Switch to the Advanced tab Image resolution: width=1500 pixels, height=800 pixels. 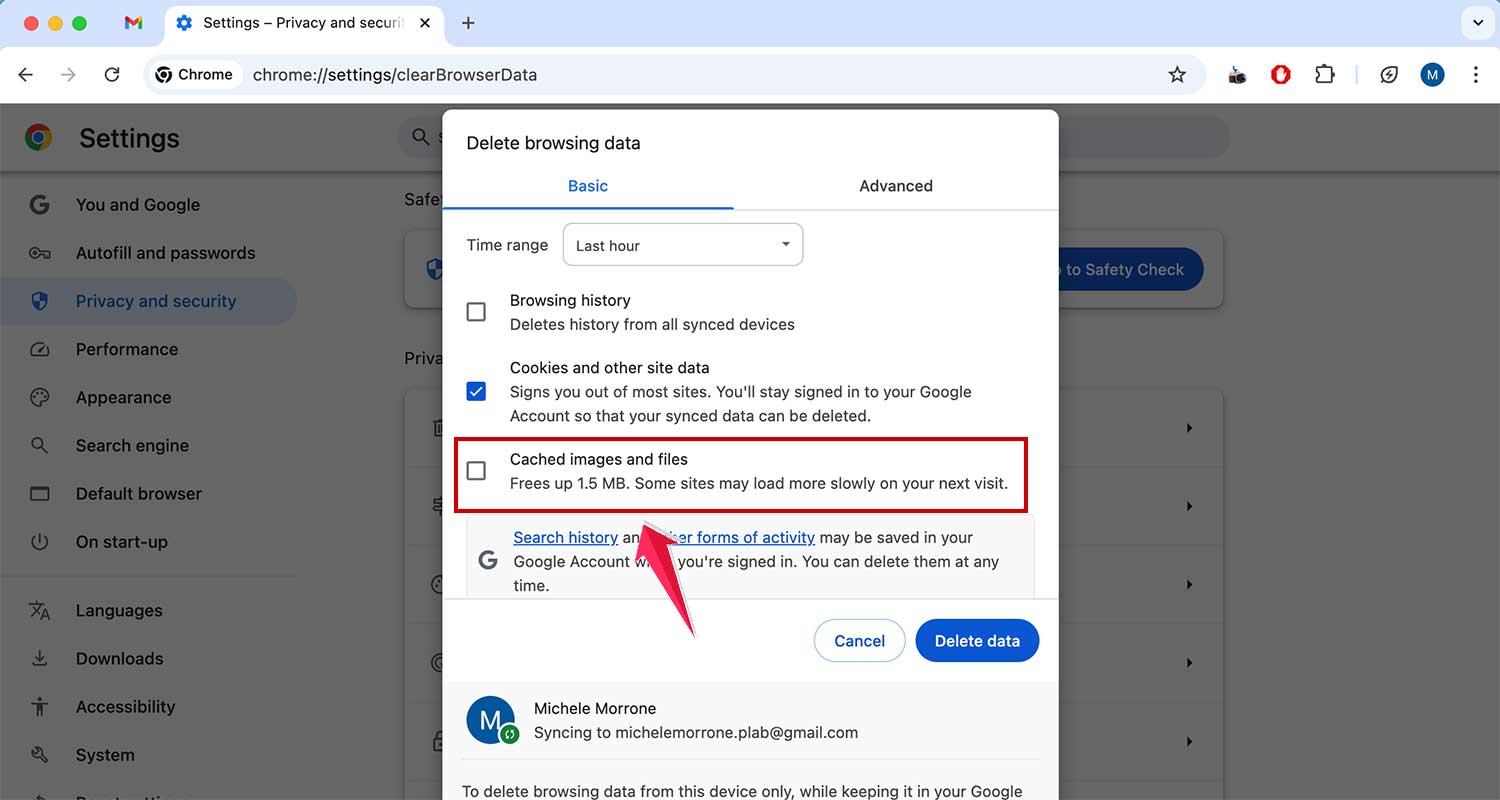(895, 185)
